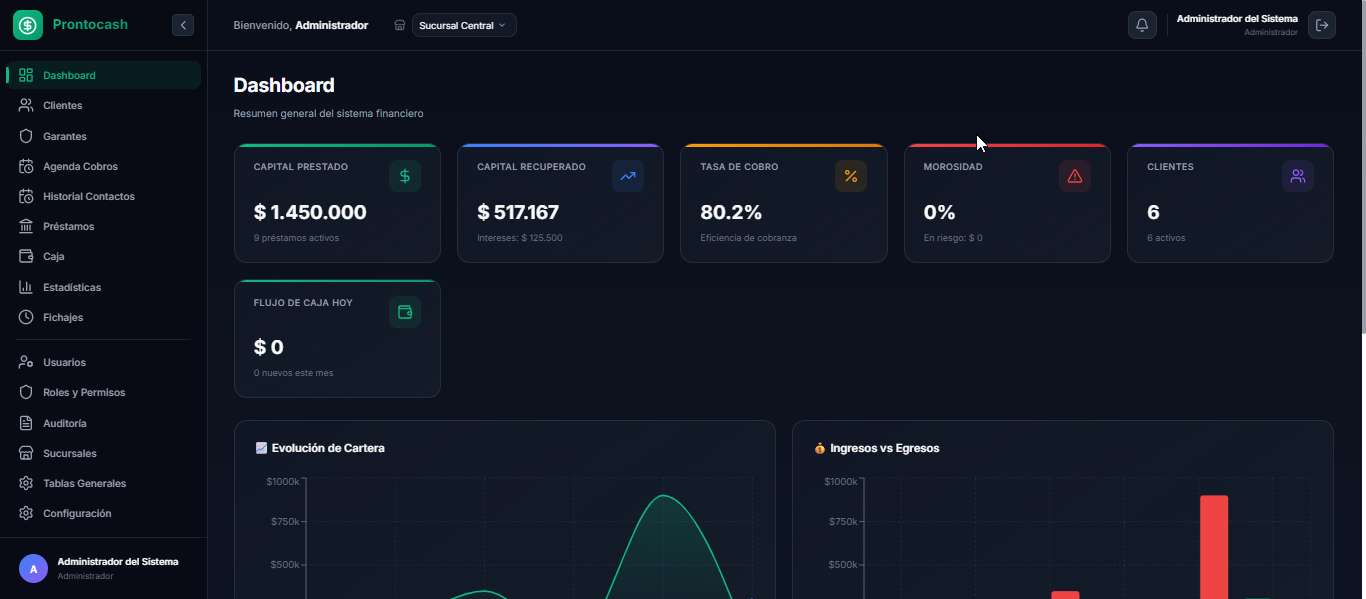The height and width of the screenshot is (599, 1366).
Task: Open the Fichajes label in the sidebar
Action: click(63, 317)
